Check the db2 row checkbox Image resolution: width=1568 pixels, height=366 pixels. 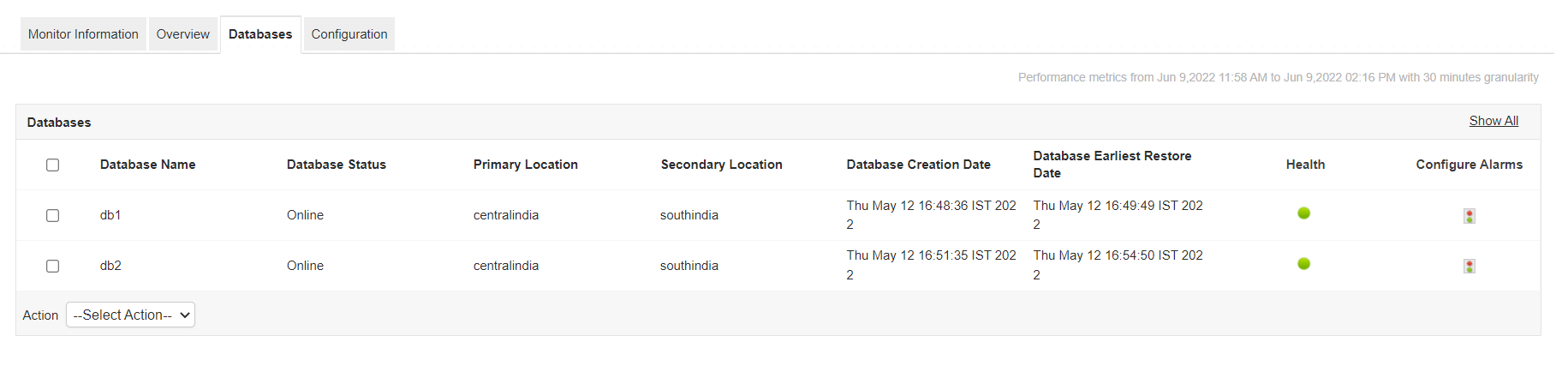53,266
